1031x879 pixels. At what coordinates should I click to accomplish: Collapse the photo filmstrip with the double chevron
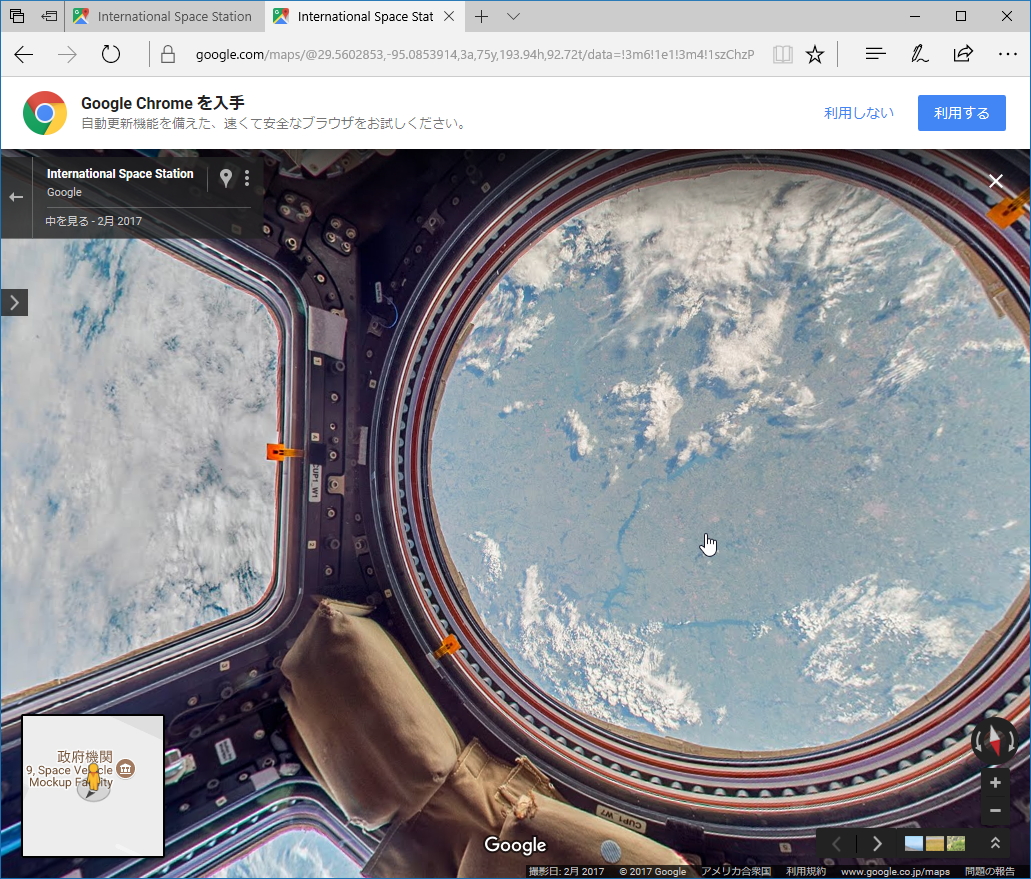click(x=995, y=843)
